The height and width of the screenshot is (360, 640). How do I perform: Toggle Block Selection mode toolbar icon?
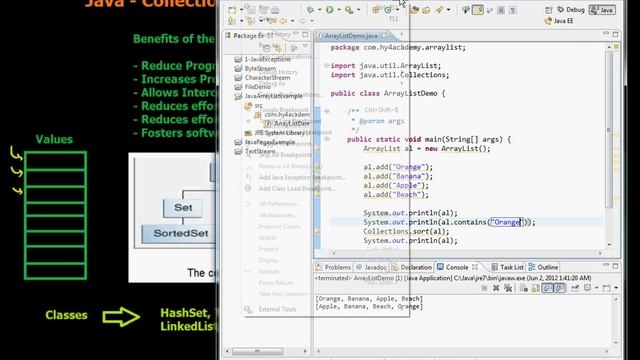point(501,10)
